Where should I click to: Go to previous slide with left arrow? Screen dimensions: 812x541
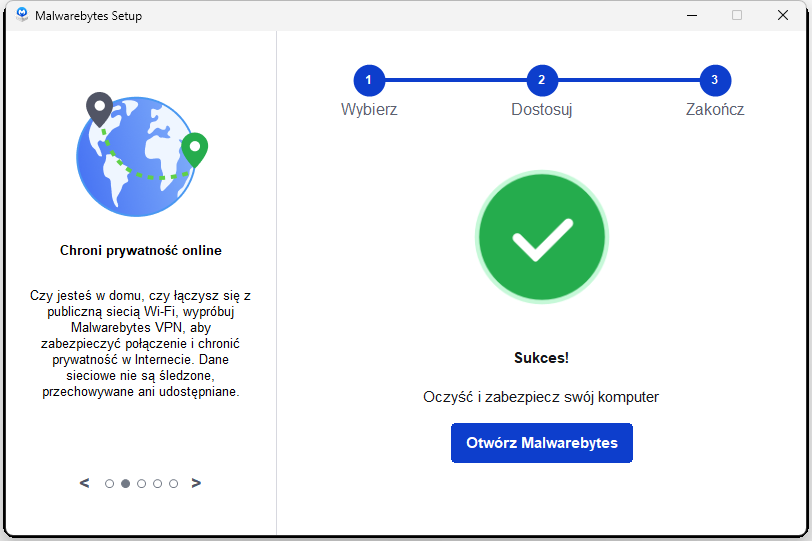[x=84, y=483]
